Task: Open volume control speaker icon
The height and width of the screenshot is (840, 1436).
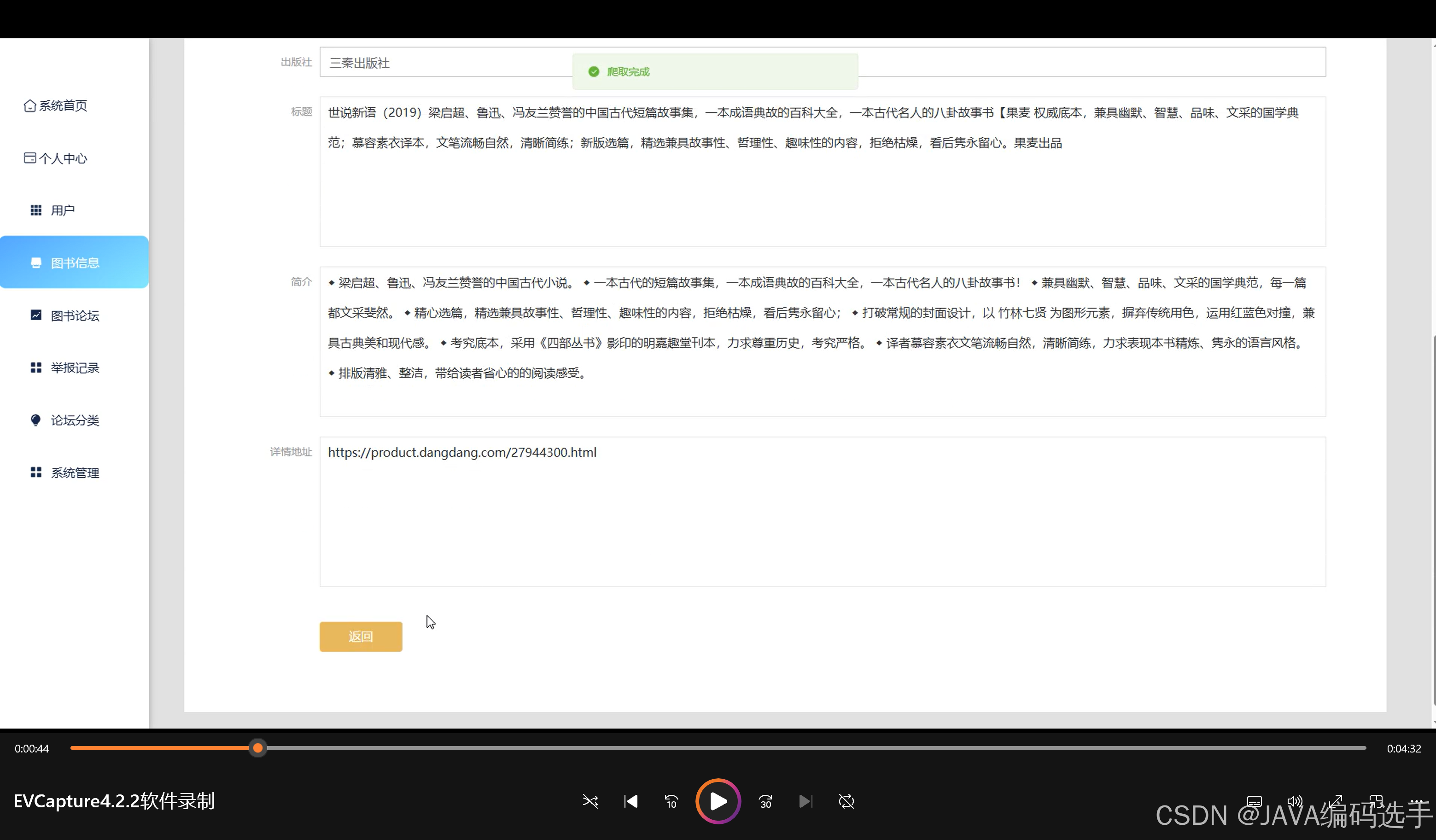Action: 1295,801
